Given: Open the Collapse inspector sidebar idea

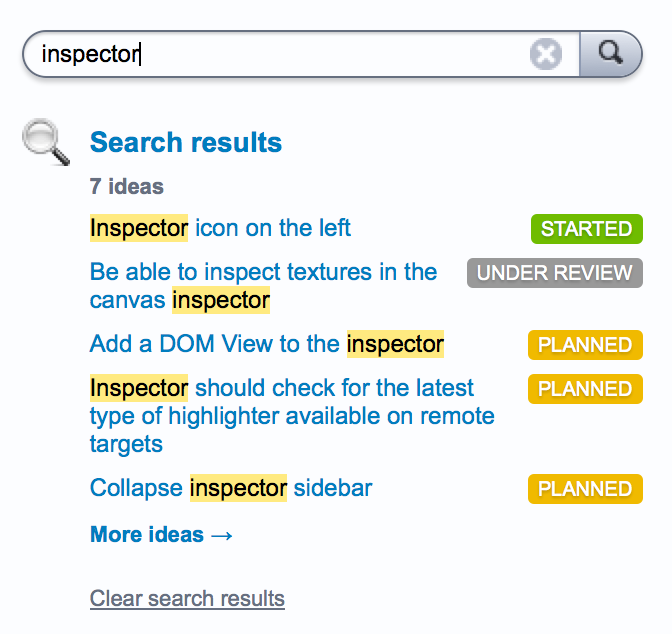Looking at the screenshot, I should (231, 488).
